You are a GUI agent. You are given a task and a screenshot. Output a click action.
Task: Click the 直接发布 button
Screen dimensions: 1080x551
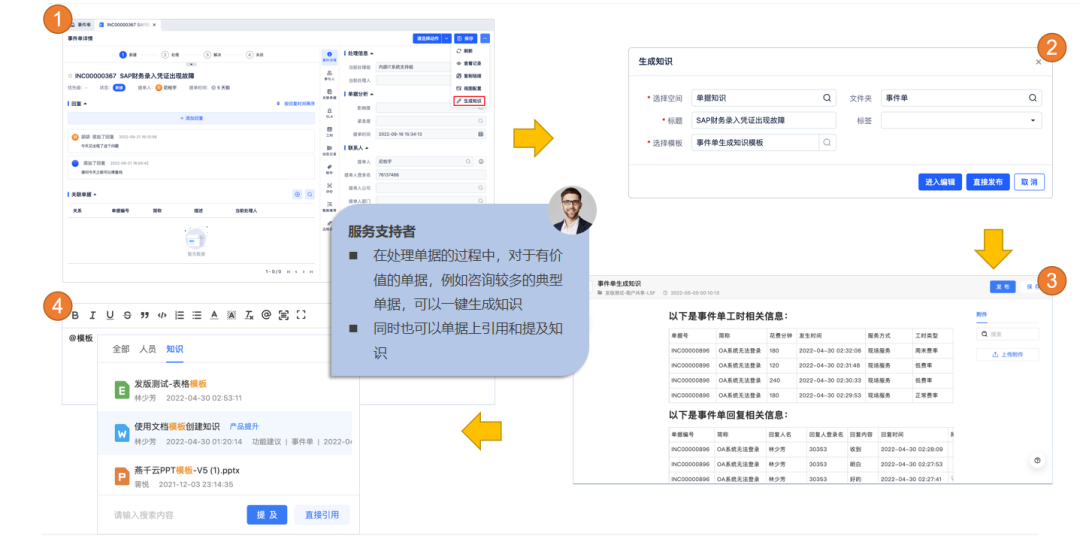point(987,182)
